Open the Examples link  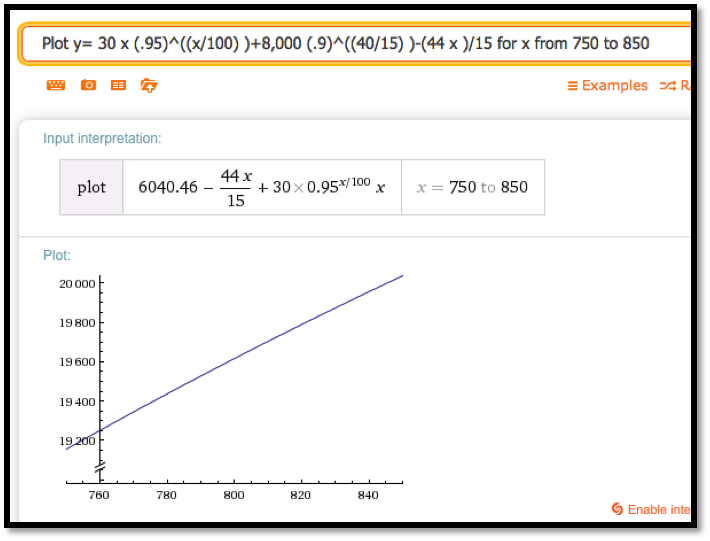[x=614, y=86]
